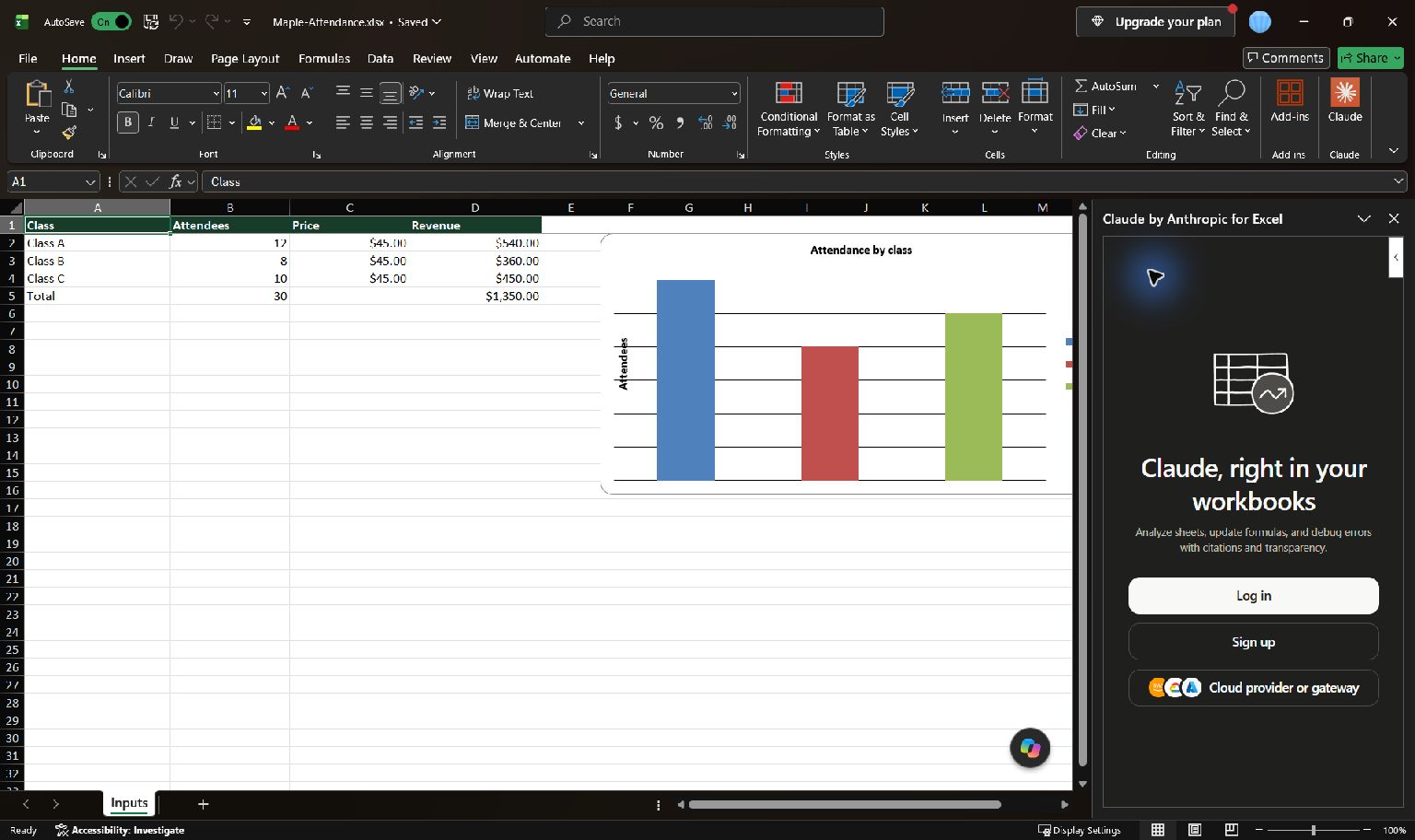Toggle AutoSave switch off
The width and height of the screenshot is (1415, 840).
click(111, 21)
